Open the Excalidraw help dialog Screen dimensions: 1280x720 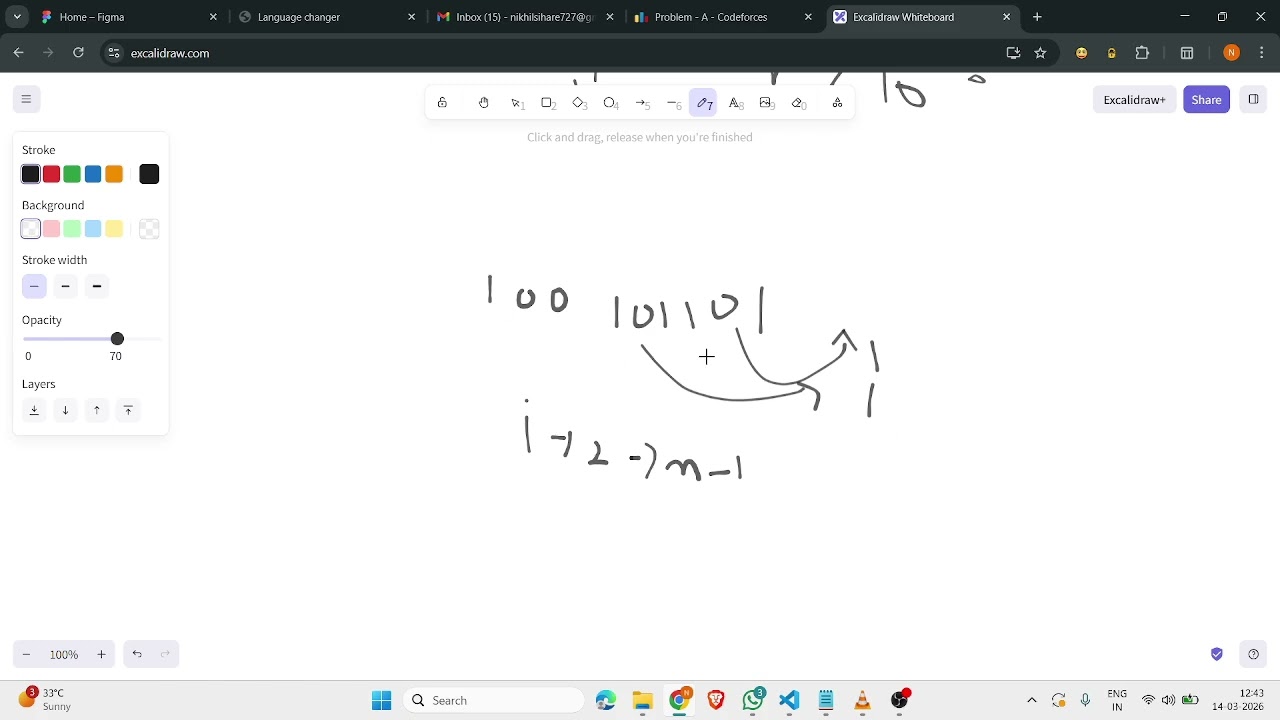tap(1254, 654)
